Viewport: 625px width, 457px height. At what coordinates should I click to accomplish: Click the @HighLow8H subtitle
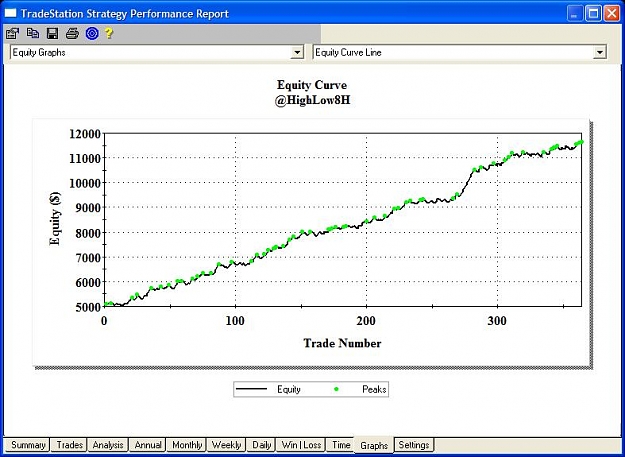click(312, 100)
